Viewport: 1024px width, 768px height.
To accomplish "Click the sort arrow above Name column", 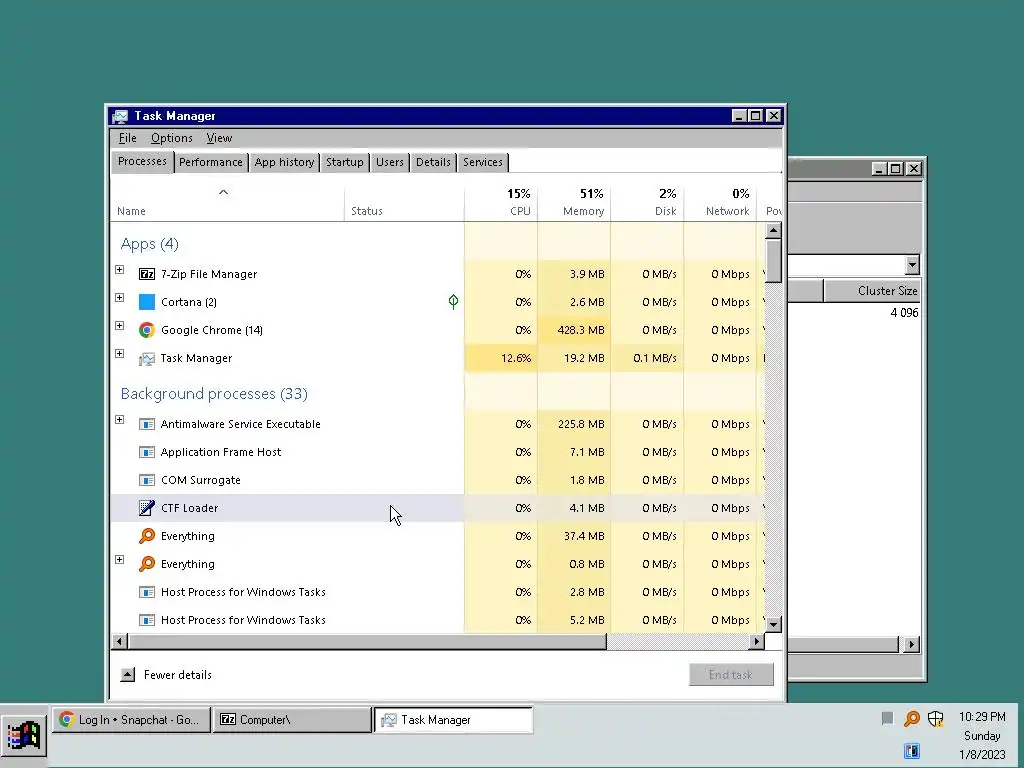I will (223, 192).
